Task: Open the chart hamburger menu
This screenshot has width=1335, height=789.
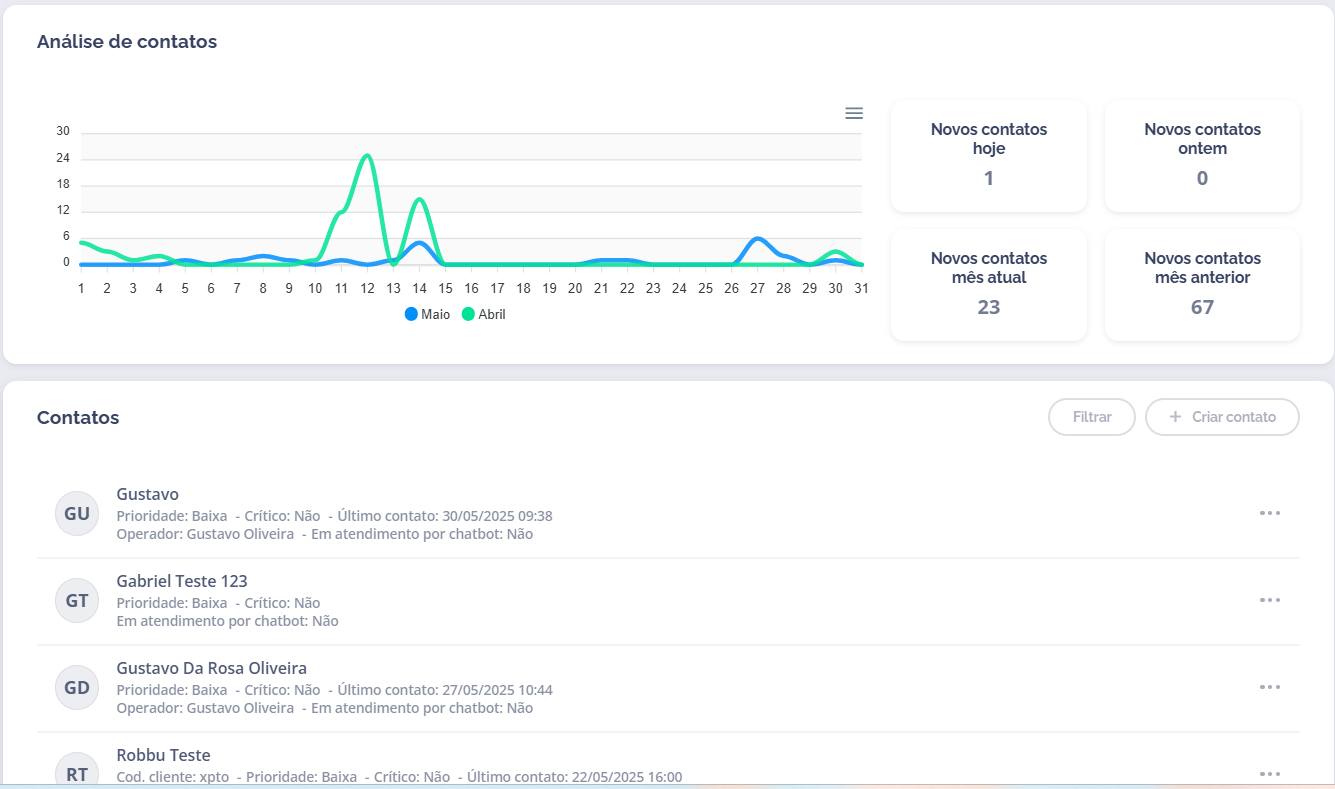Action: (853, 113)
